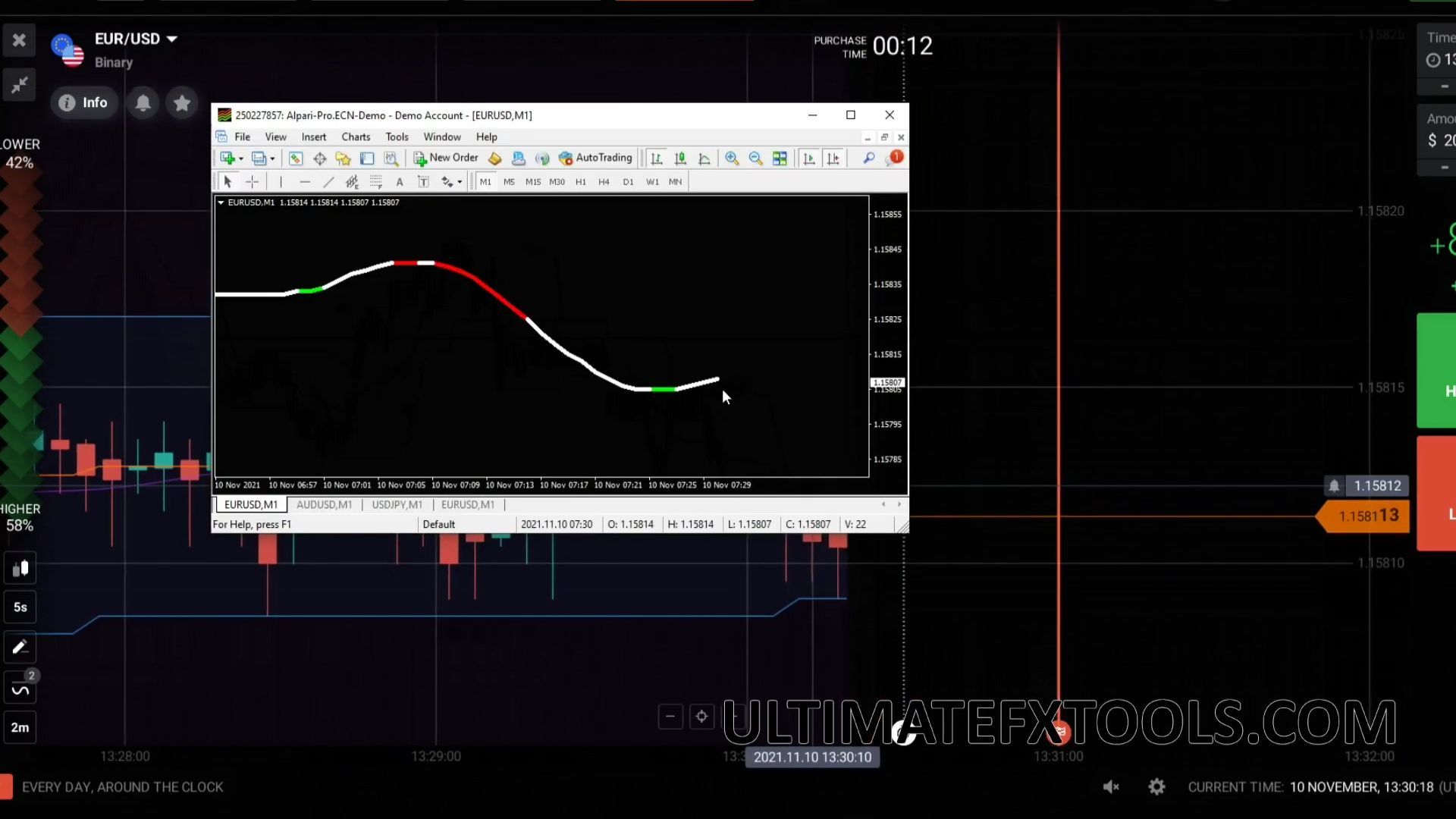The image size is (1456, 819).
Task: Open the Market Watch icon
Action: 295,158
